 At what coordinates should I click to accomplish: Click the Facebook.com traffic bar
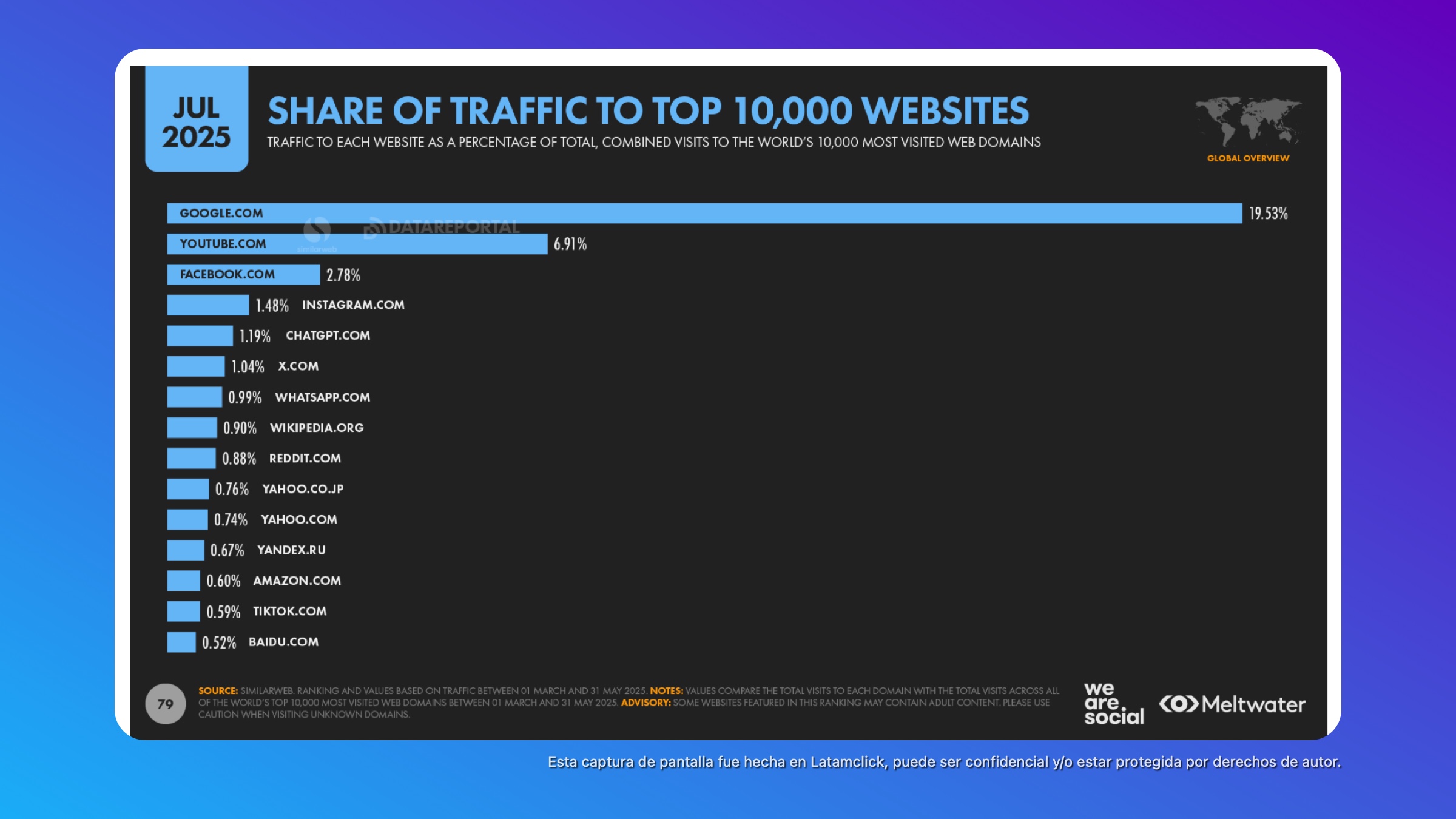pos(243,274)
